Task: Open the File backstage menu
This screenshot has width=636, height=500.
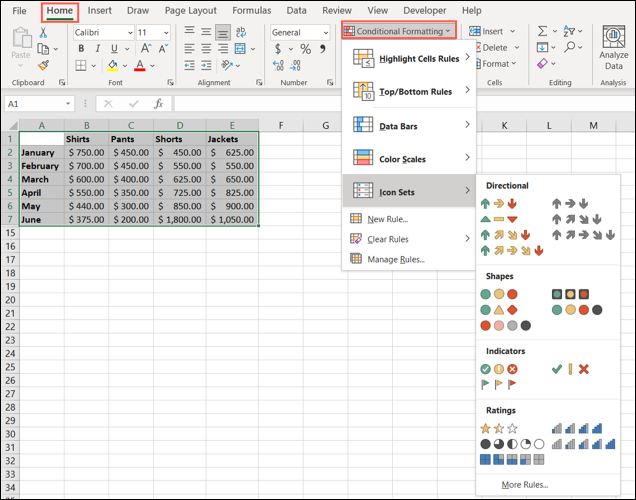Action: (19, 11)
